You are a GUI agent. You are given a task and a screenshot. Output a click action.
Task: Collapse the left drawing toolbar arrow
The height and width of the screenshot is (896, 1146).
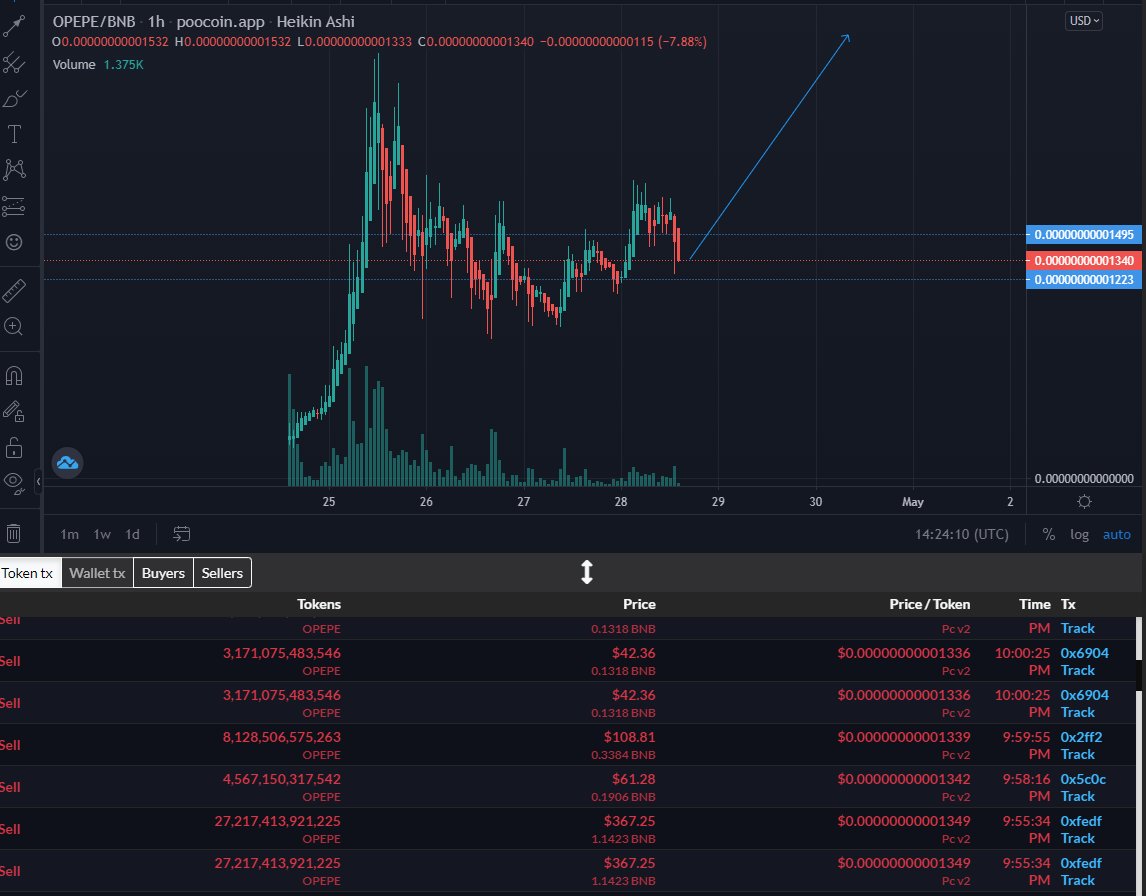(x=38, y=481)
